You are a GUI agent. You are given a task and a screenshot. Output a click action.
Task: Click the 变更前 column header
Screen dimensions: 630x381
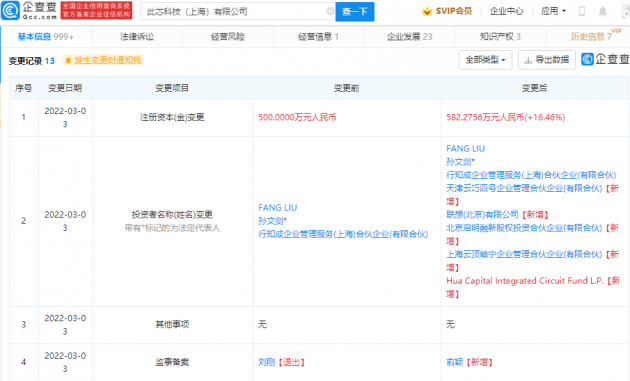point(346,88)
